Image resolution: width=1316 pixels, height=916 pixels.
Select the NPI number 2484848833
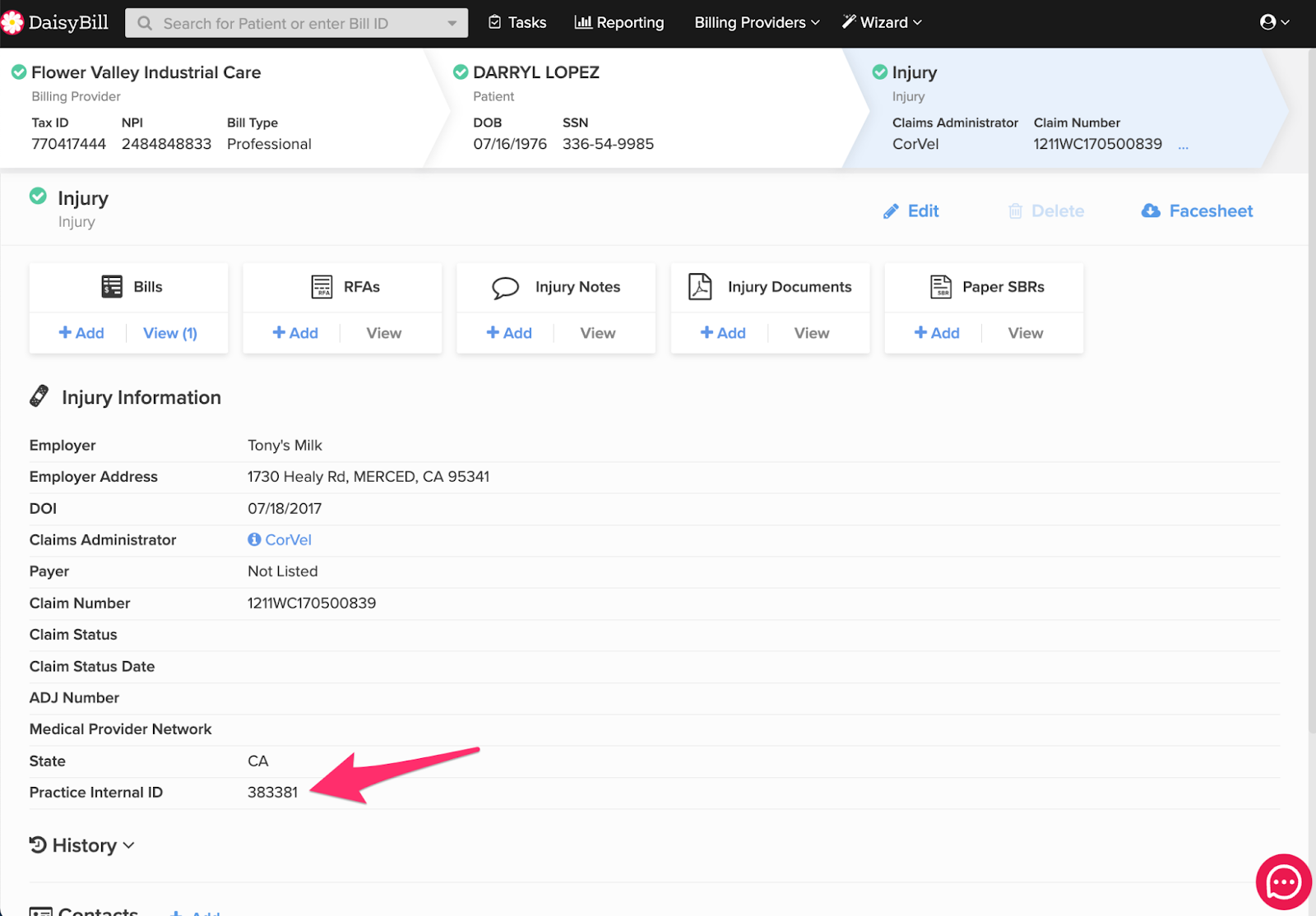[166, 144]
